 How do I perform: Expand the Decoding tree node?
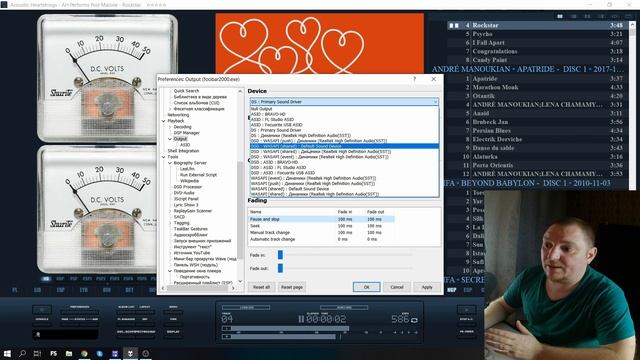(x=170, y=127)
